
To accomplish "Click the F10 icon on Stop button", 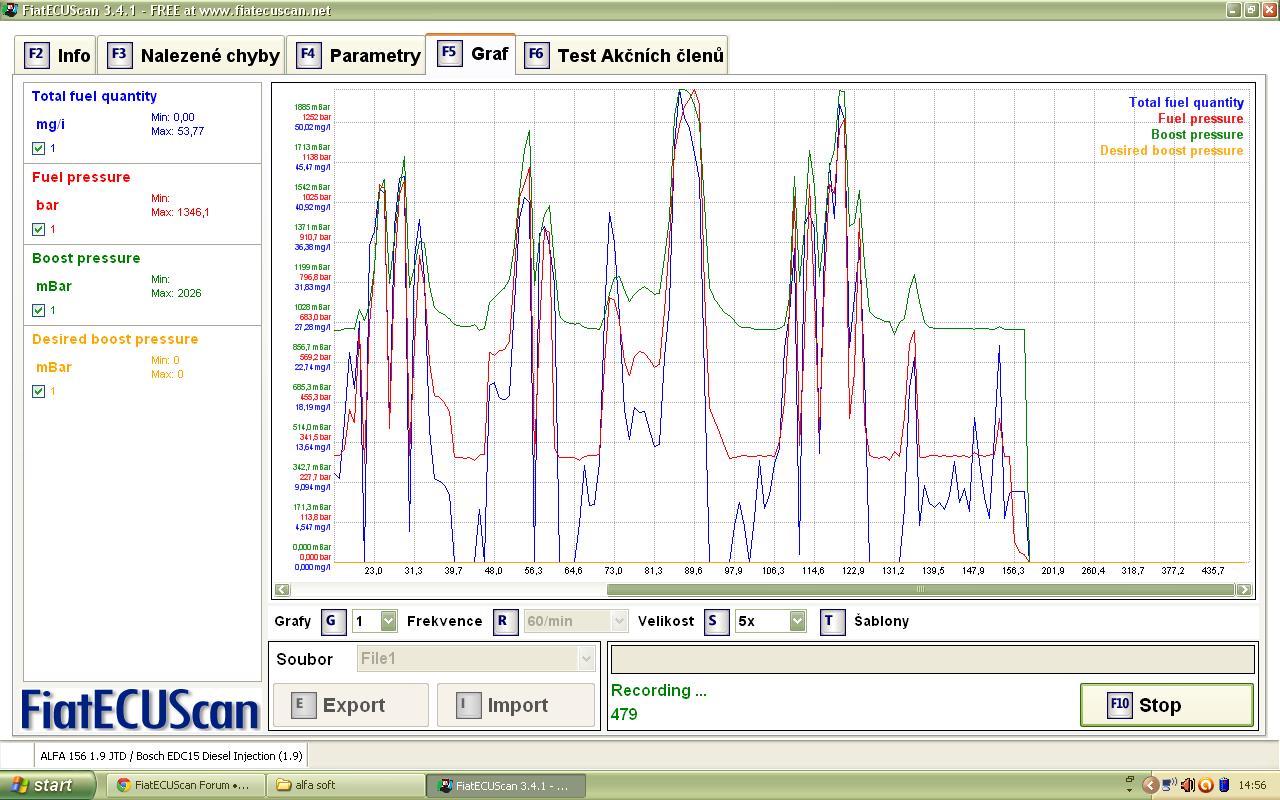I will click(1119, 705).
